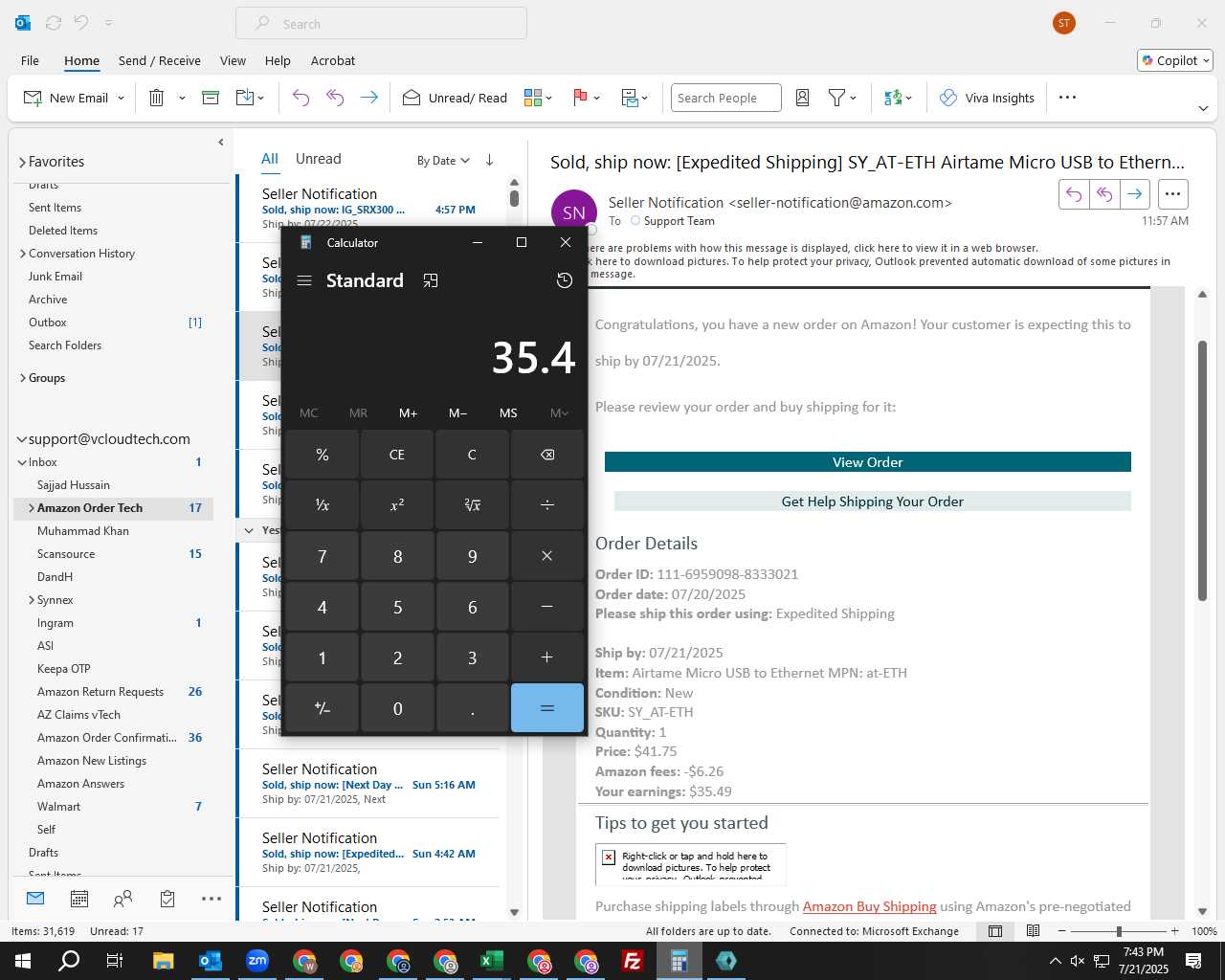Click the ribbon Reply All icon
Viewport: 1225px width, 980px height.
335,98
